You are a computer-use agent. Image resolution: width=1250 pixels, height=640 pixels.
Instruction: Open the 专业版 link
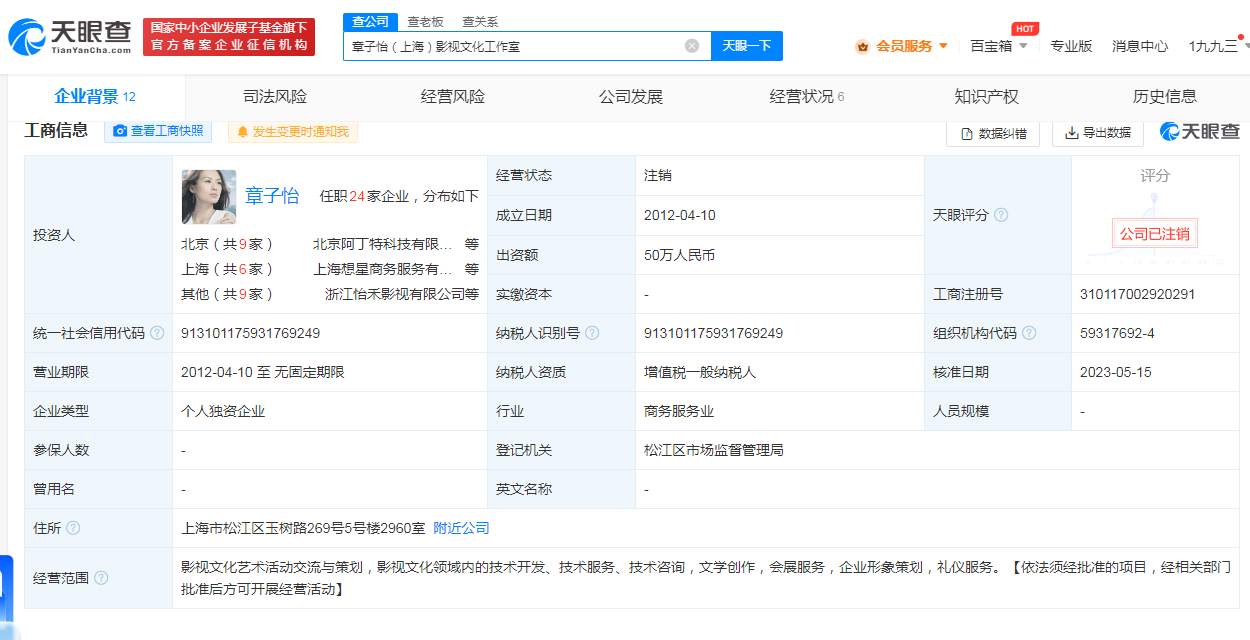pos(1071,46)
